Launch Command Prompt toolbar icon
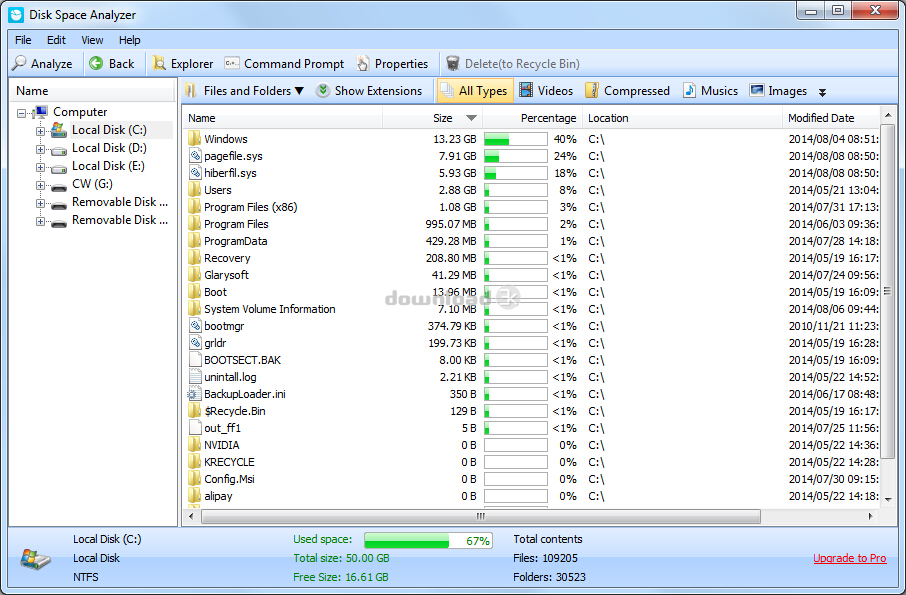 tap(232, 63)
